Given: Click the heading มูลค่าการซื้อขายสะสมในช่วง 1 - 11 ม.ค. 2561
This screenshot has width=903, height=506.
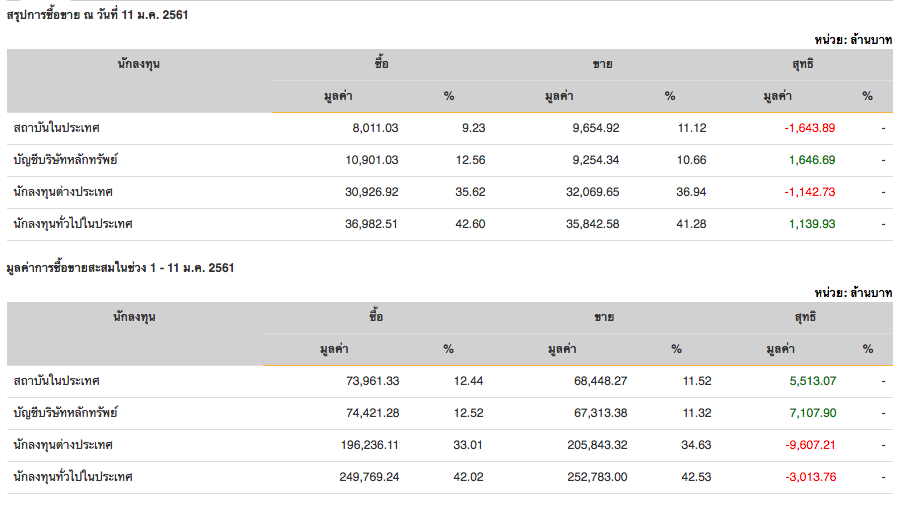Looking at the screenshot, I should point(120,268).
